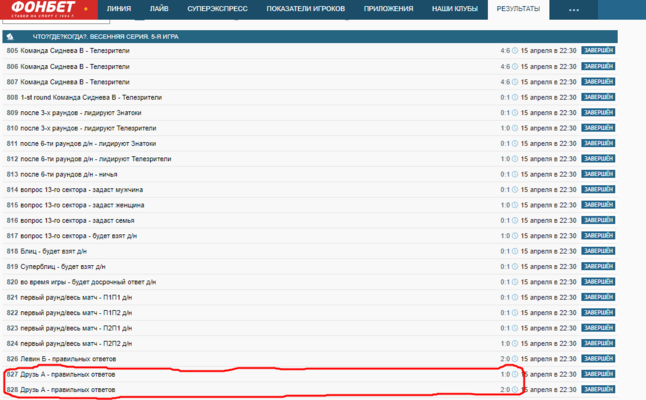
Task: Click the category icon beside ЧТО?ГДЕ?КОГДА? header
Action: pos(10,35)
